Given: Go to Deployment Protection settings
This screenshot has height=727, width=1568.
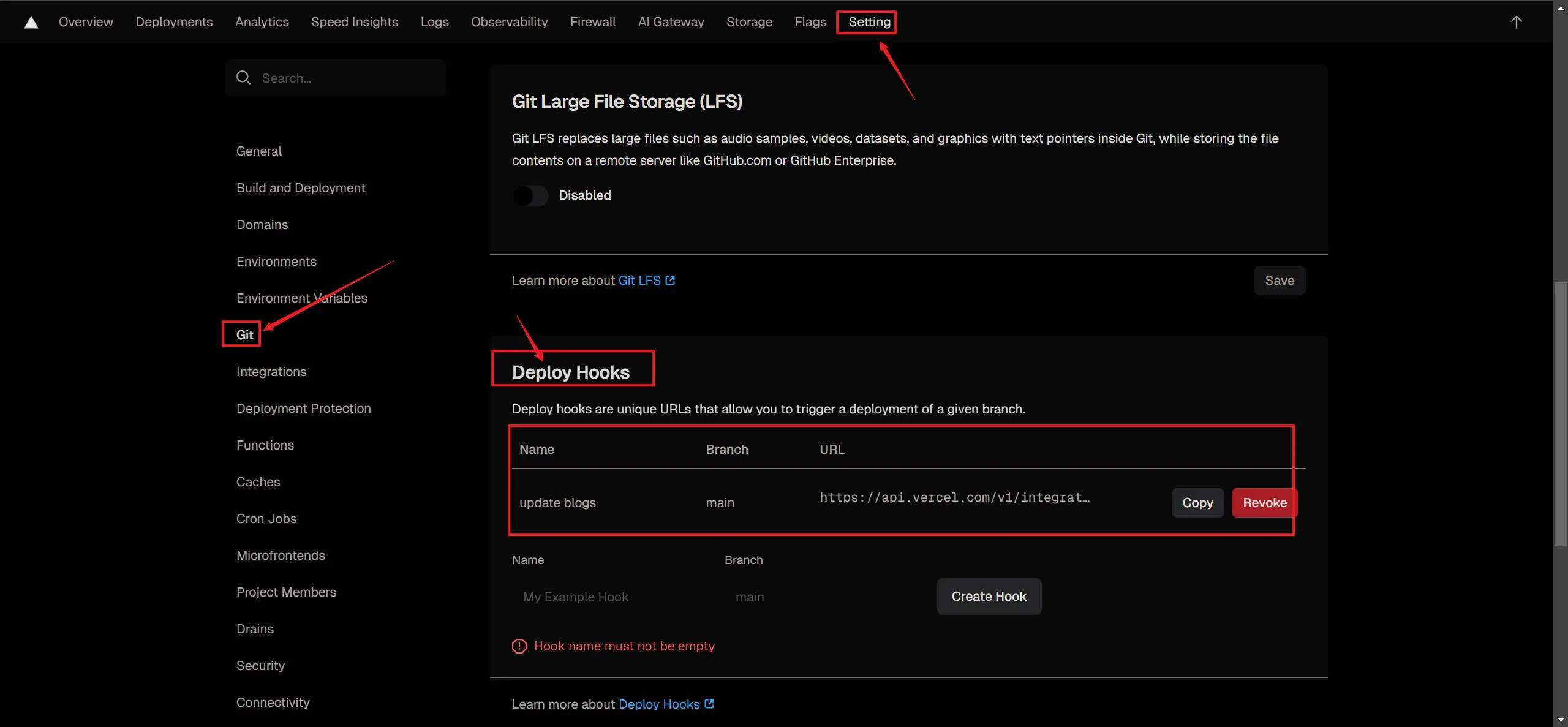Looking at the screenshot, I should click(303, 409).
